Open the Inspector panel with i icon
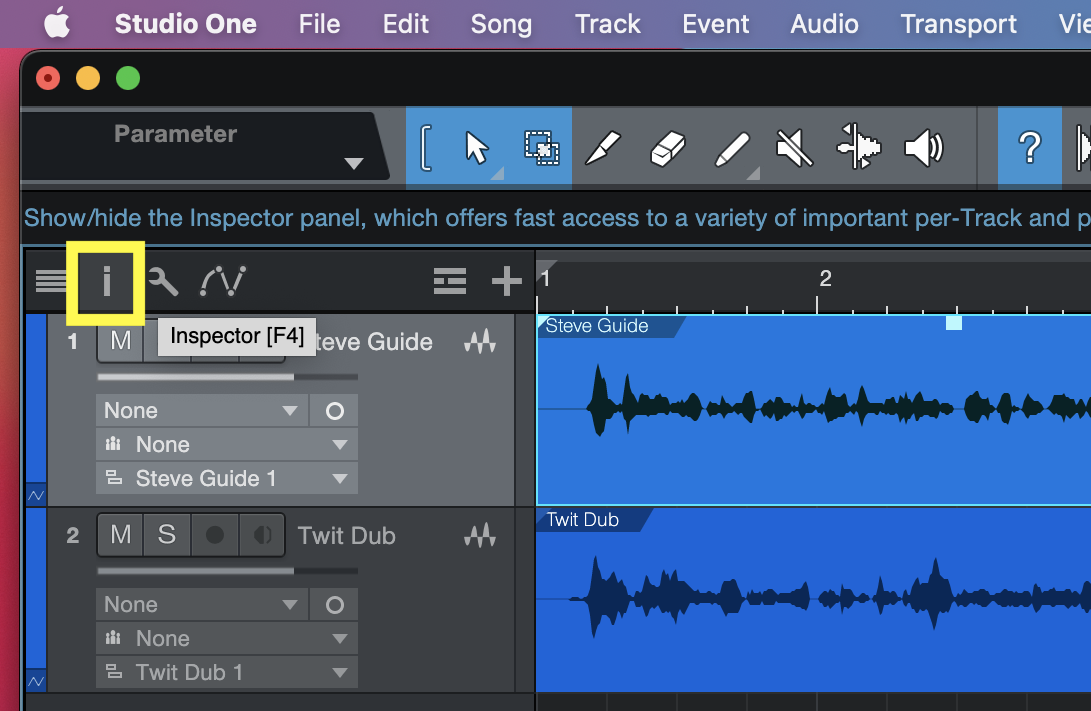 106,283
